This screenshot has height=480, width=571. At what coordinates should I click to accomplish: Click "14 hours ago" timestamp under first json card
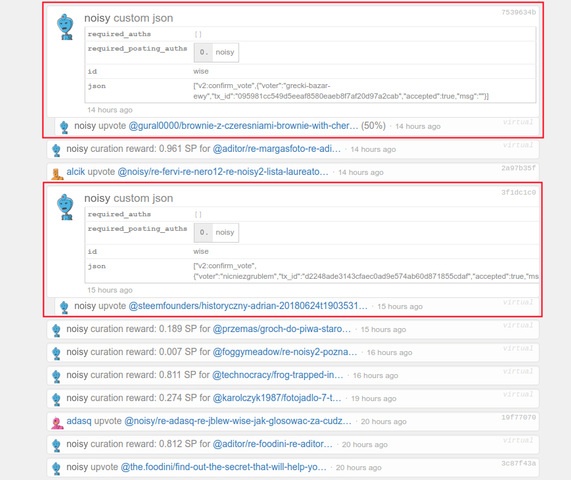110,110
